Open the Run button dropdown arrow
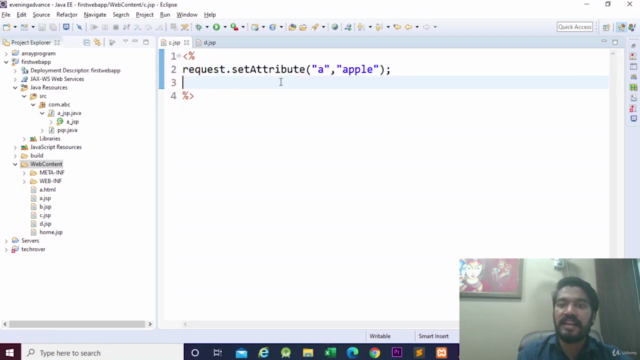 point(225,27)
